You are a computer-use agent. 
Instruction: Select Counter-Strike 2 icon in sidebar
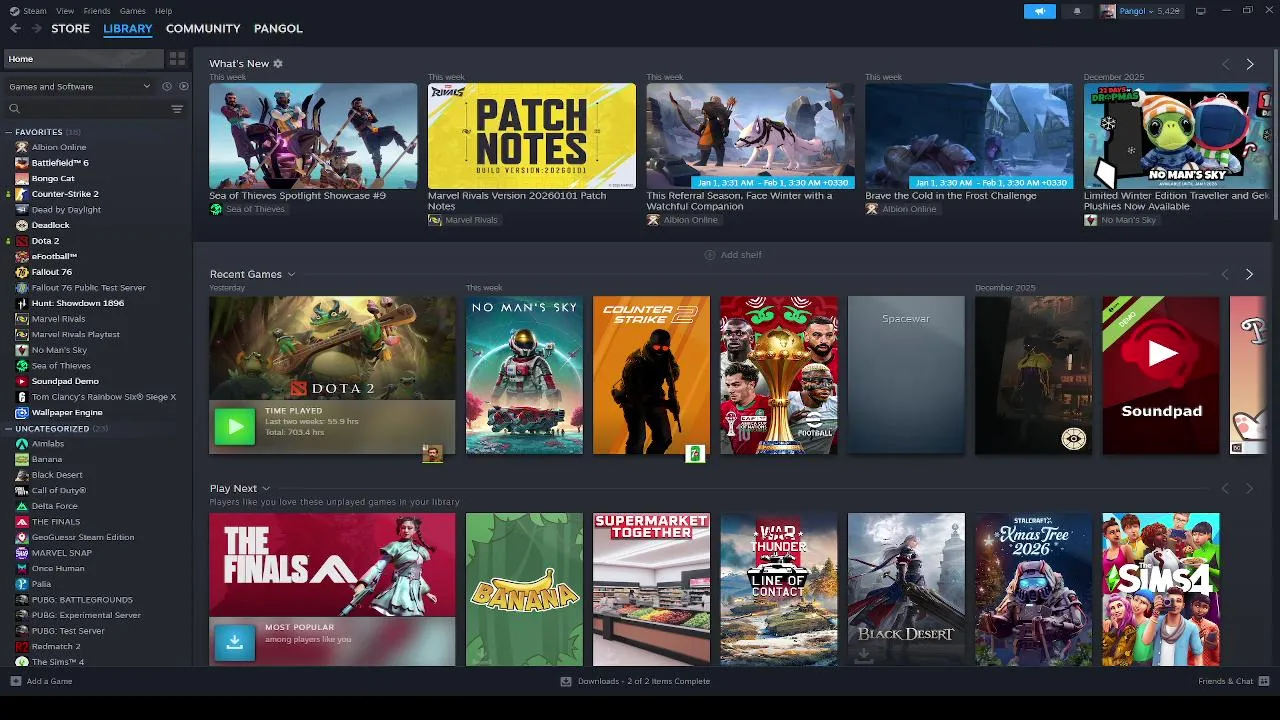pyautogui.click(x=22, y=194)
